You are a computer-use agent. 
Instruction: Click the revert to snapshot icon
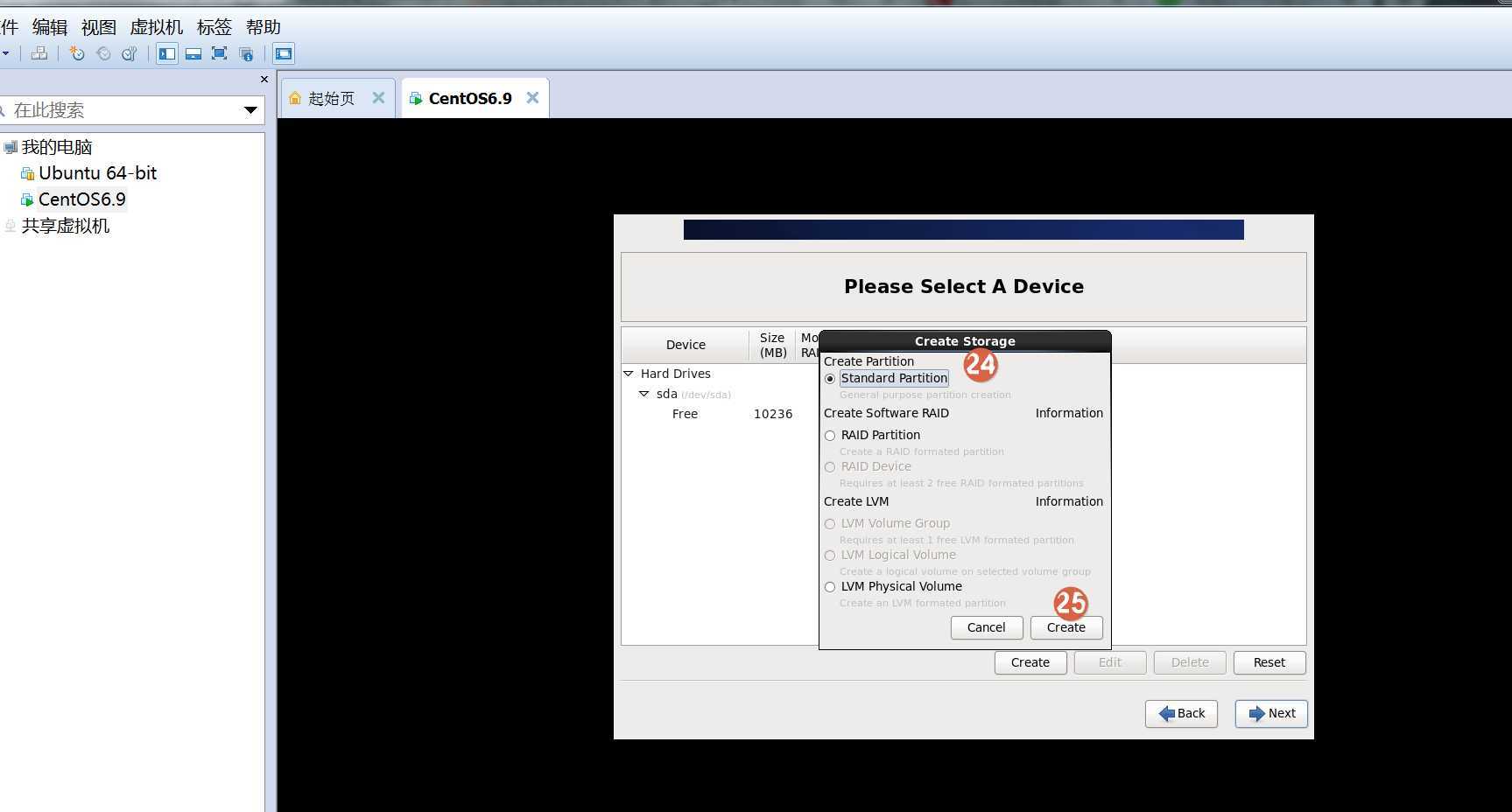tap(103, 53)
